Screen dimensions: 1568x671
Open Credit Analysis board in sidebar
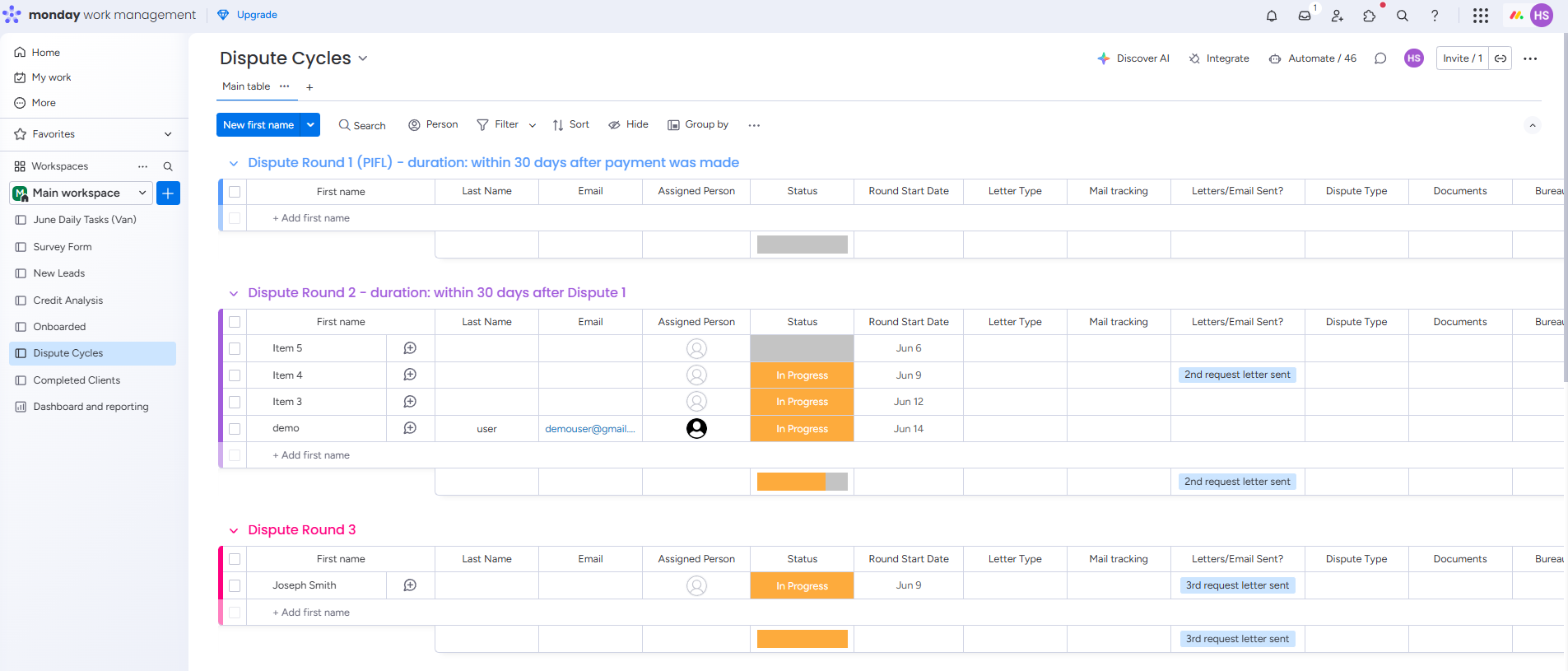click(x=68, y=301)
